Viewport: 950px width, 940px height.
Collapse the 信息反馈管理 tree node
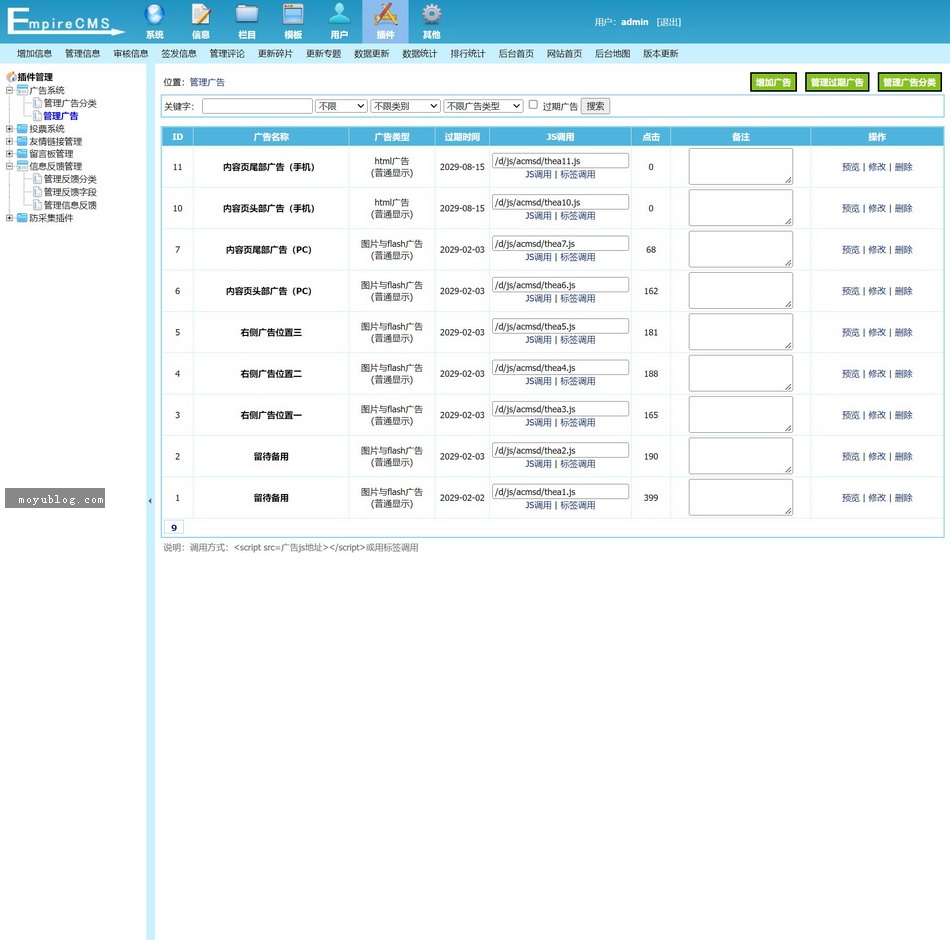pyautogui.click(x=9, y=166)
